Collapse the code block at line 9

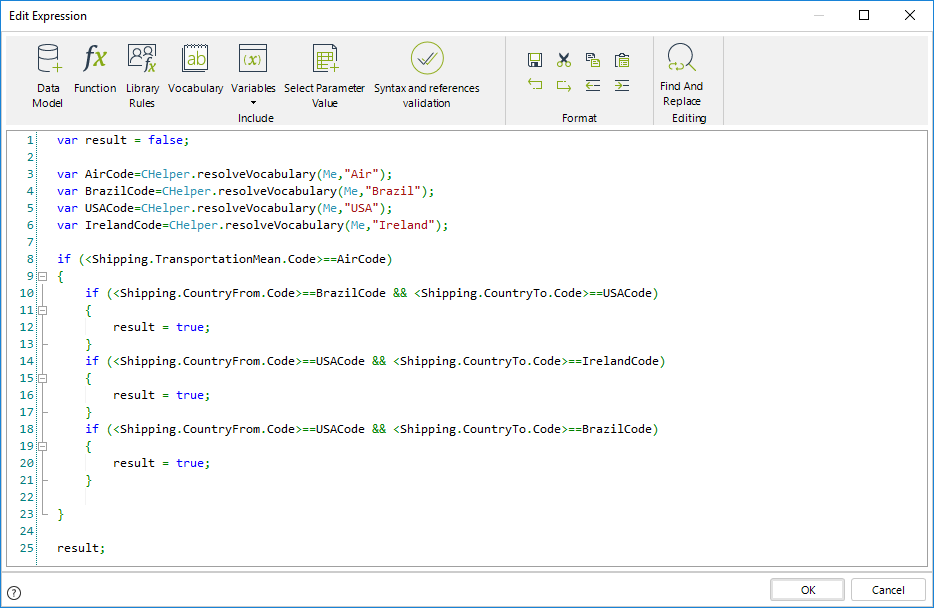coord(42,276)
